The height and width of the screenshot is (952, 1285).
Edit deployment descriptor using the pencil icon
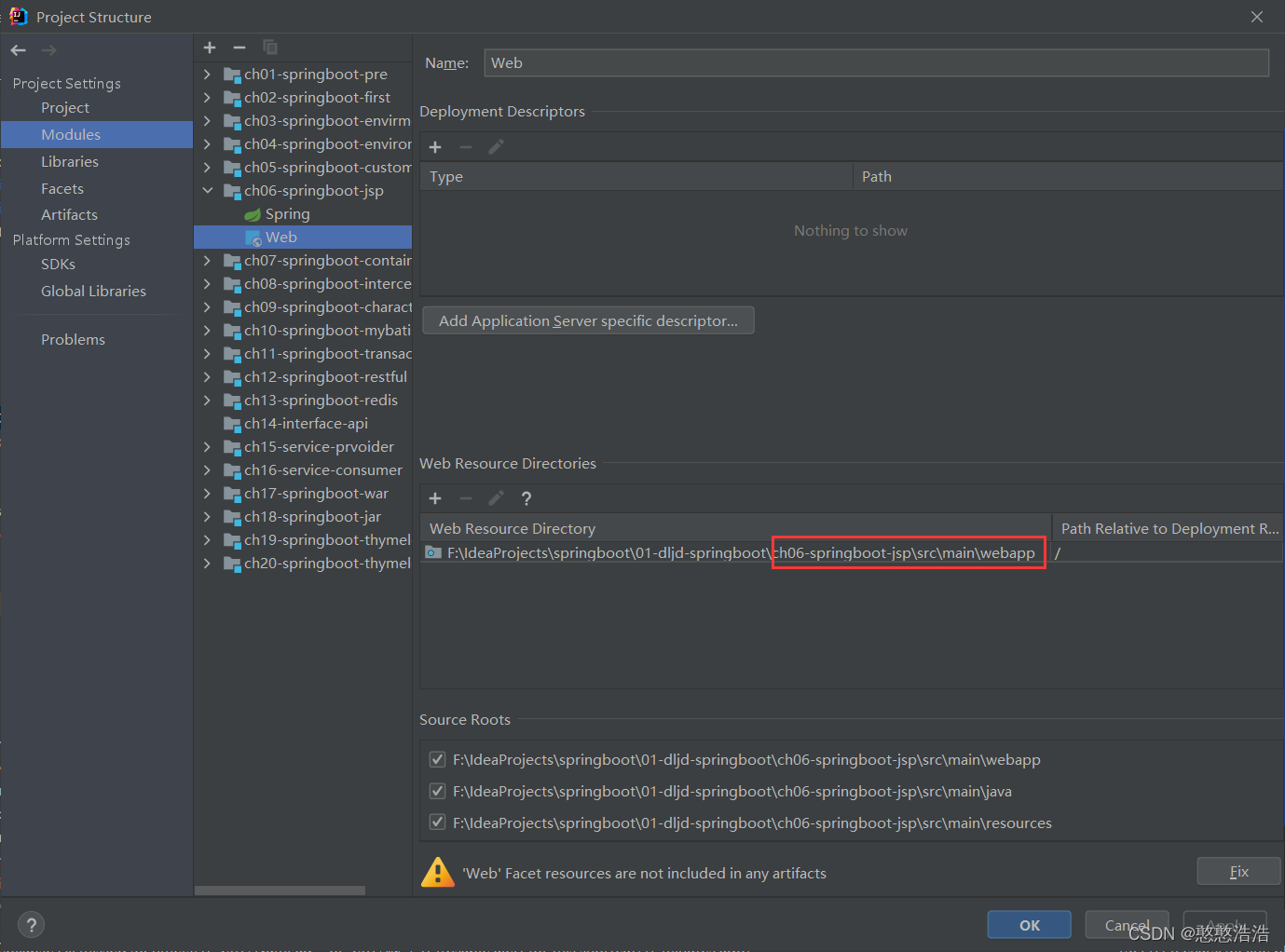(x=496, y=147)
